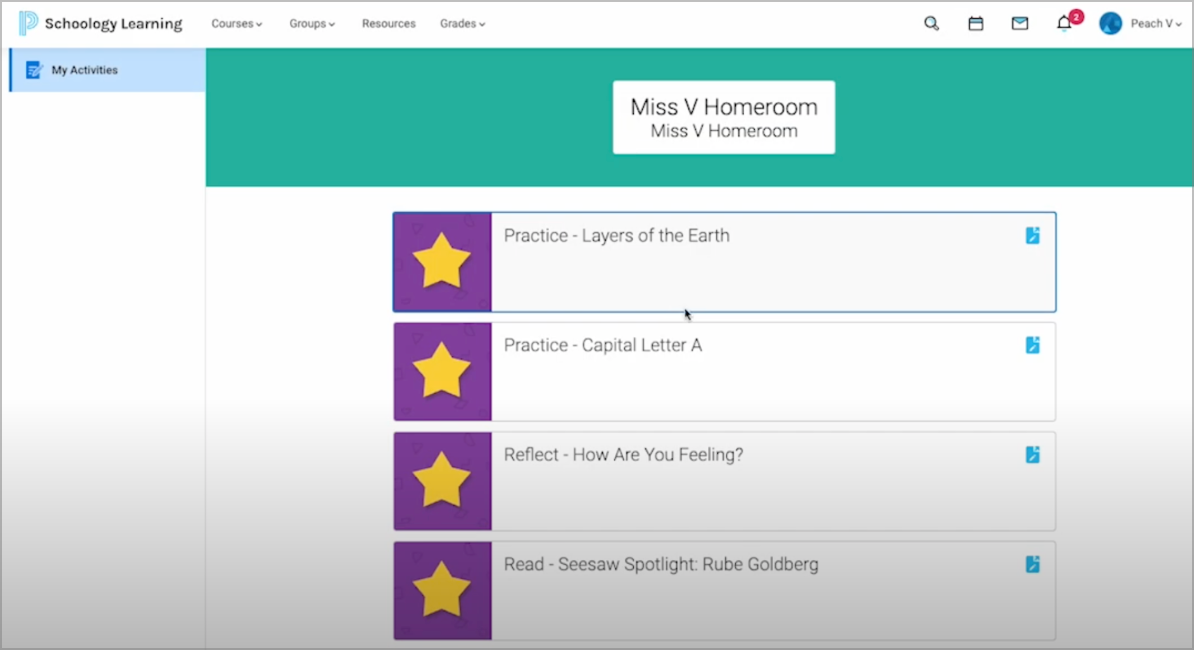
Task: Click assignment icon on Rube Goldberg row
Action: coord(1033,564)
